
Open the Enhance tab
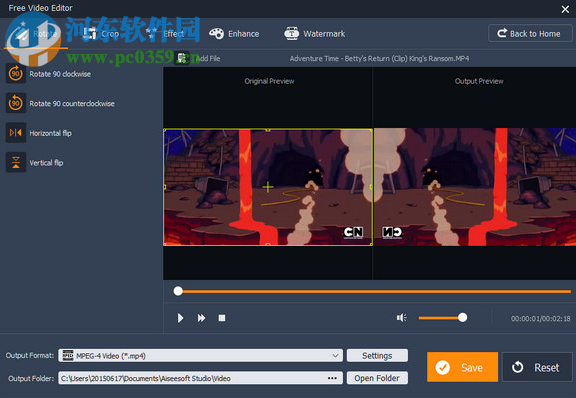pos(234,34)
